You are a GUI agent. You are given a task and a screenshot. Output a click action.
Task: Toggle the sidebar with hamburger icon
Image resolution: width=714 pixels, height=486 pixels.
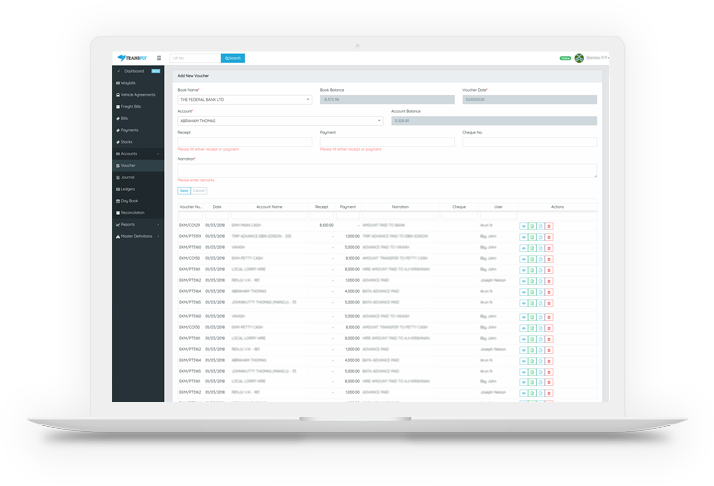[x=159, y=58]
